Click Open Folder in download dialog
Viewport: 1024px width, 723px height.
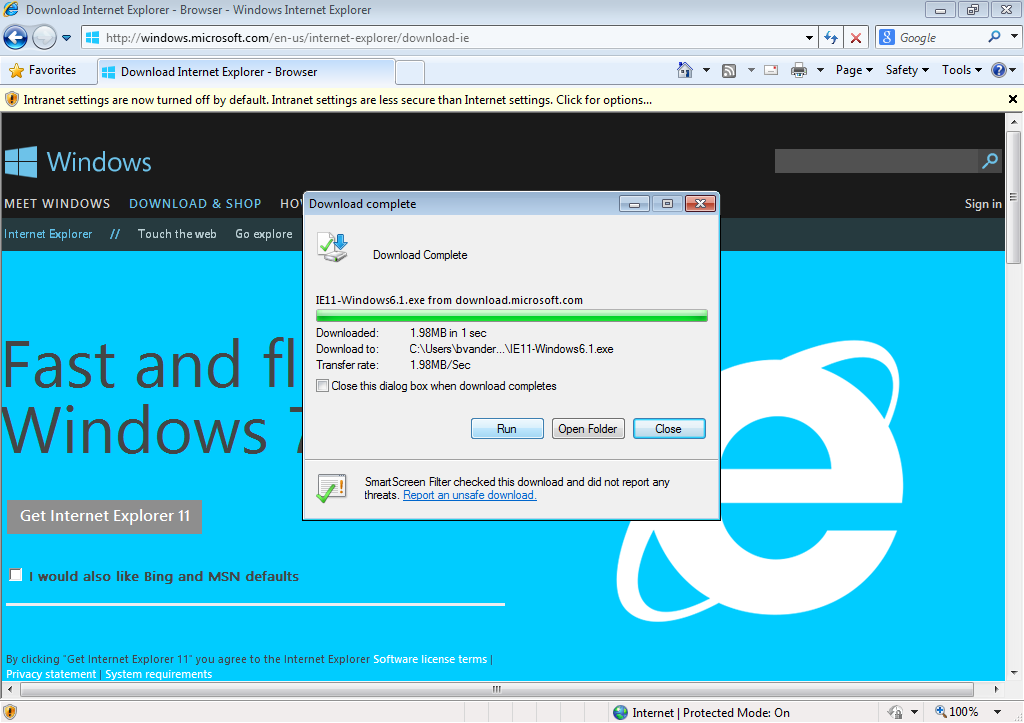point(588,428)
